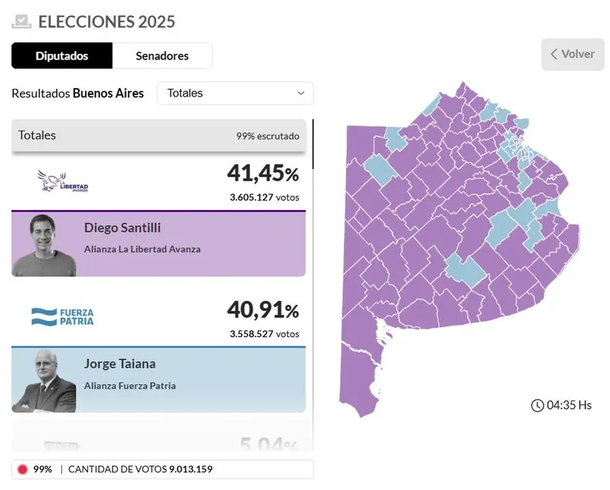This screenshot has height=490, width=610.
Task: Open the Totales dropdown selector
Action: click(x=235, y=93)
